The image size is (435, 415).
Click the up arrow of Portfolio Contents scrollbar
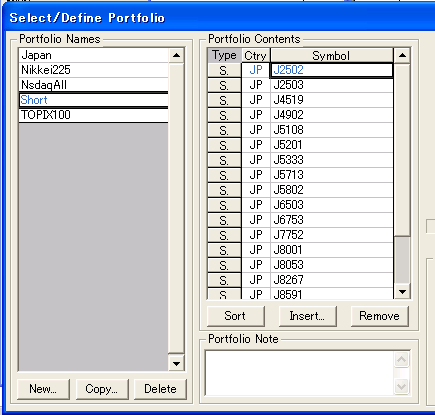tap(402, 55)
